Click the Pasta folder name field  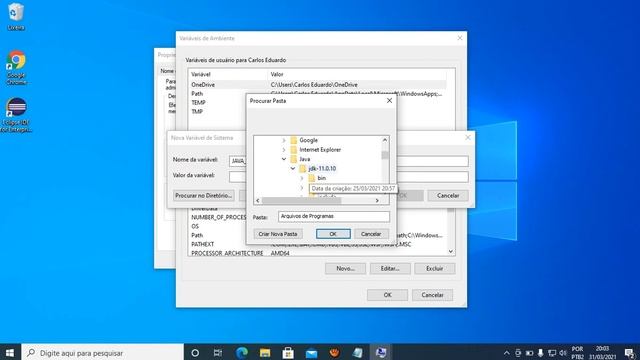(334, 216)
